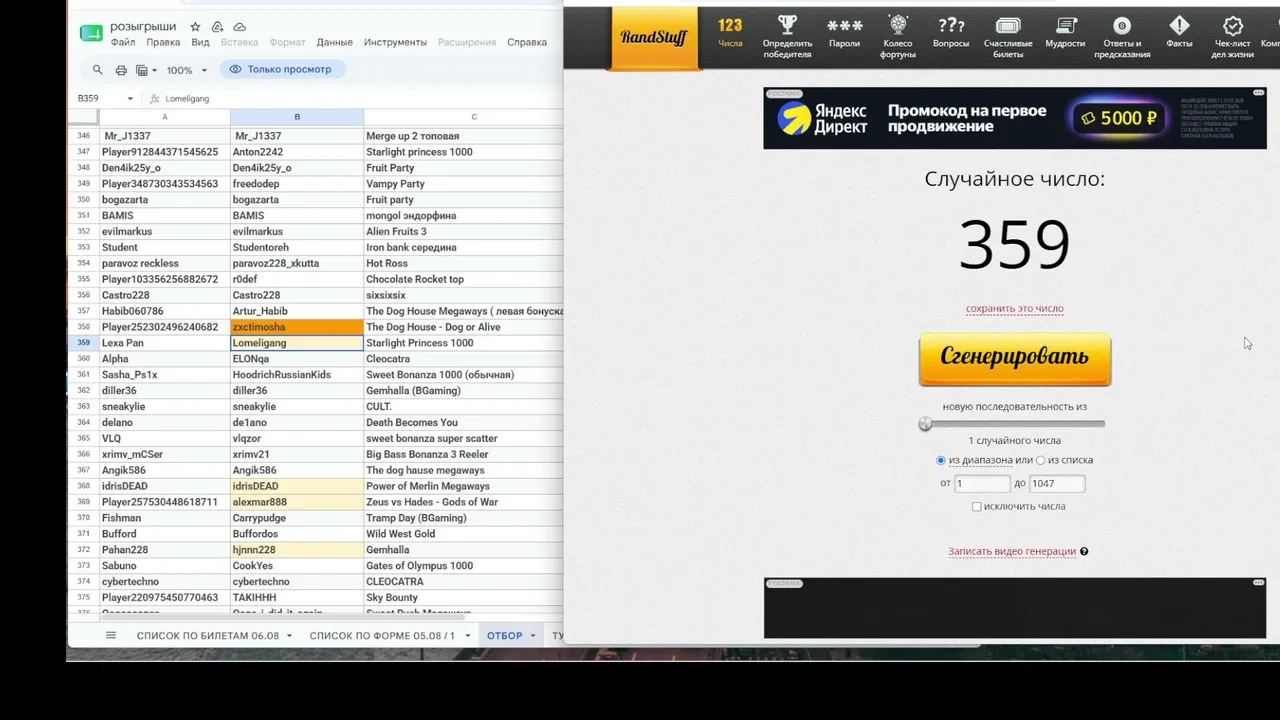The height and width of the screenshot is (720, 1280).
Task: Open the Вид menu
Action: [x=200, y=42]
